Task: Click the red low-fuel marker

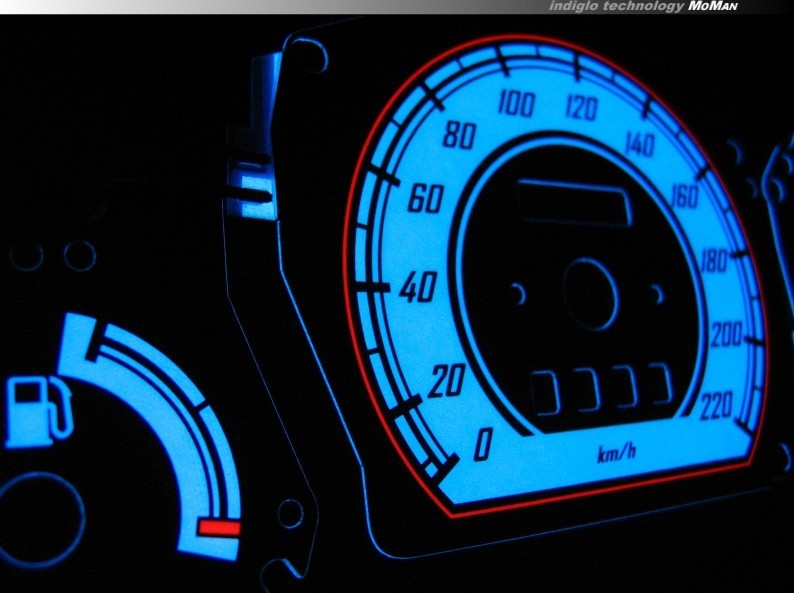Action: point(219,528)
